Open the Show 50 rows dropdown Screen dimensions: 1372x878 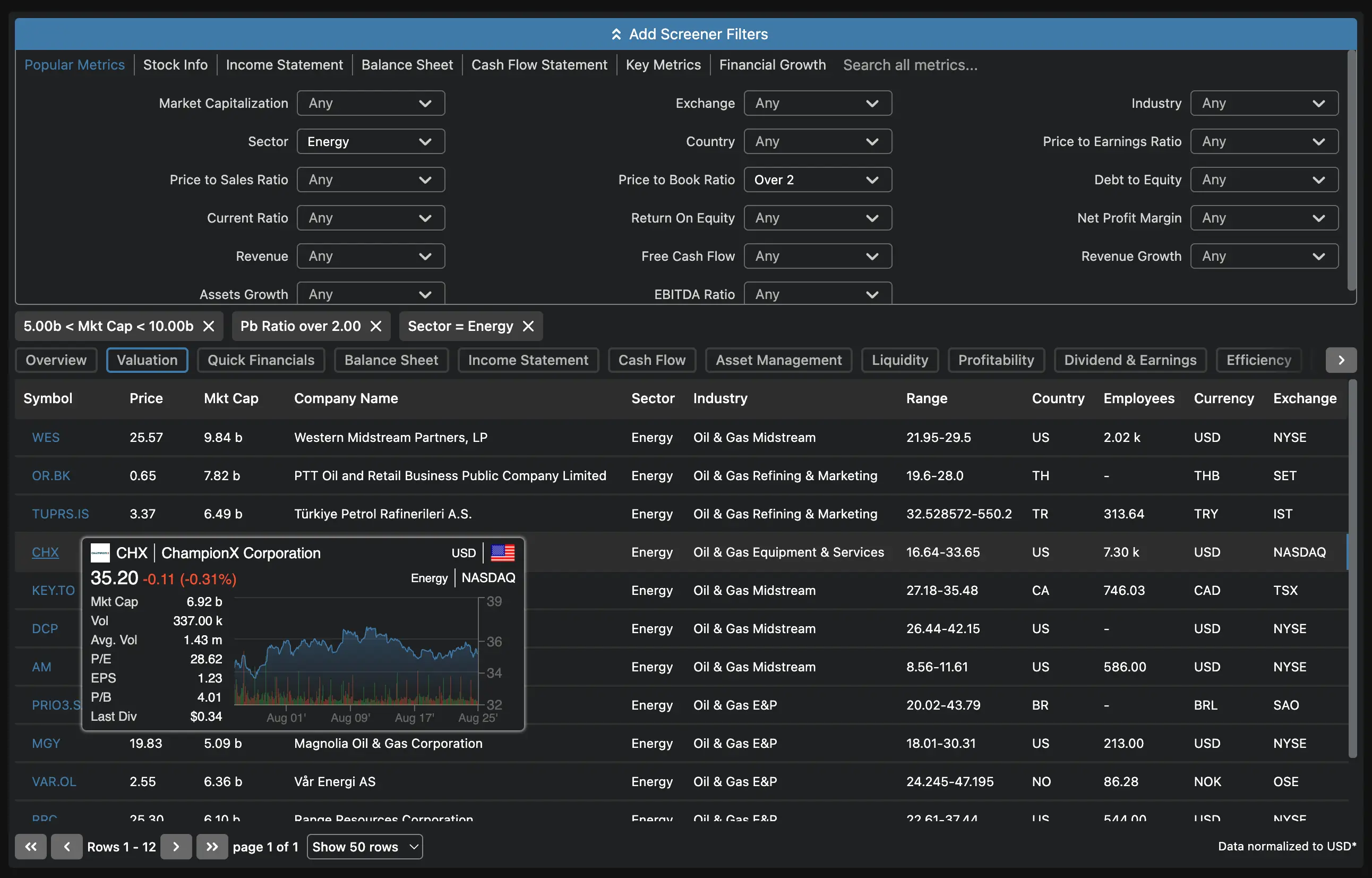(x=365, y=846)
